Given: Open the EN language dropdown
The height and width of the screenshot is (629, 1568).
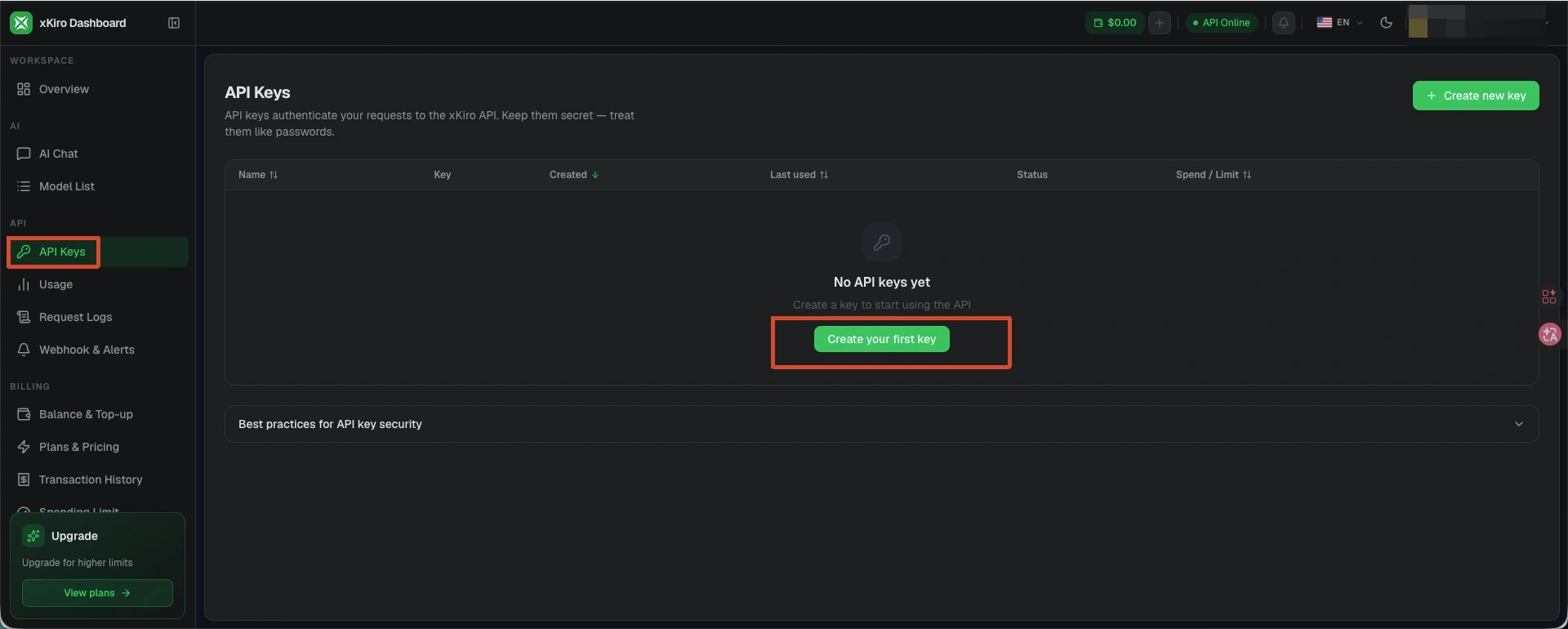Looking at the screenshot, I should click(1340, 23).
